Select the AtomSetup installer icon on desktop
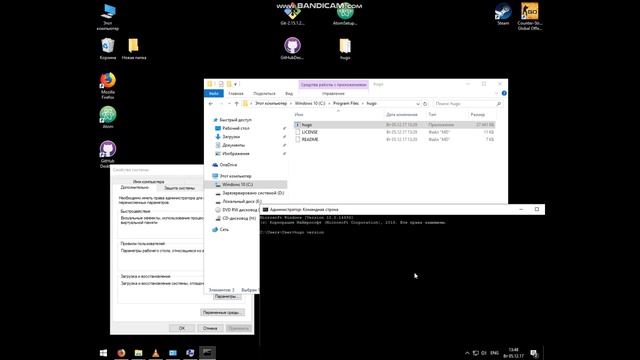 (x=345, y=15)
